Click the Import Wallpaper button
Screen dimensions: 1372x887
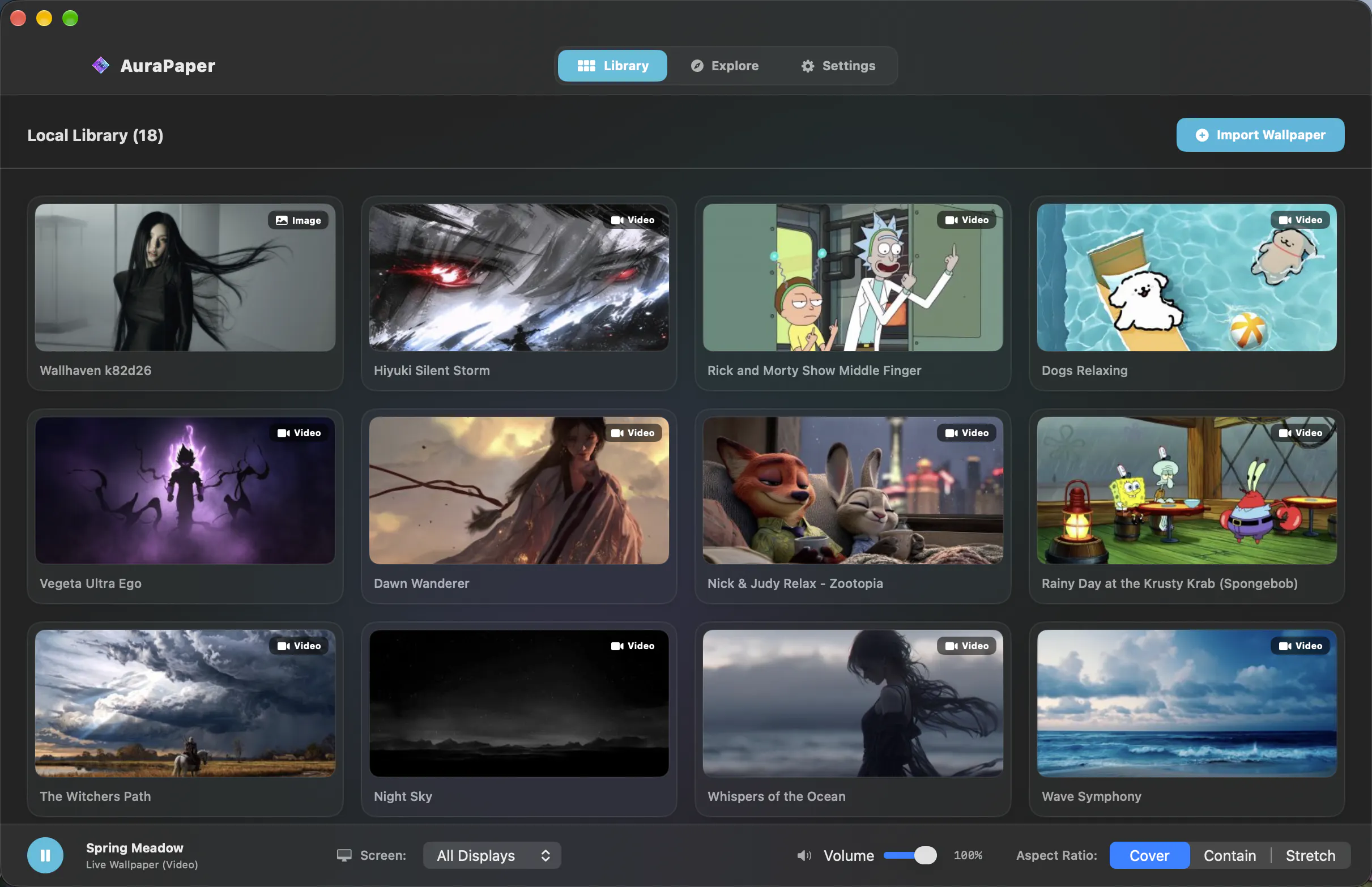1260,135
